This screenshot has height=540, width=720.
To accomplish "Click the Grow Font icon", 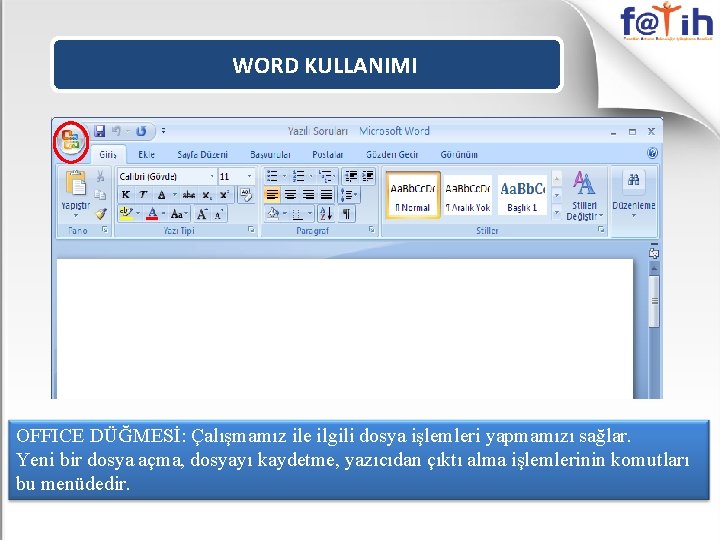I will 202,214.
